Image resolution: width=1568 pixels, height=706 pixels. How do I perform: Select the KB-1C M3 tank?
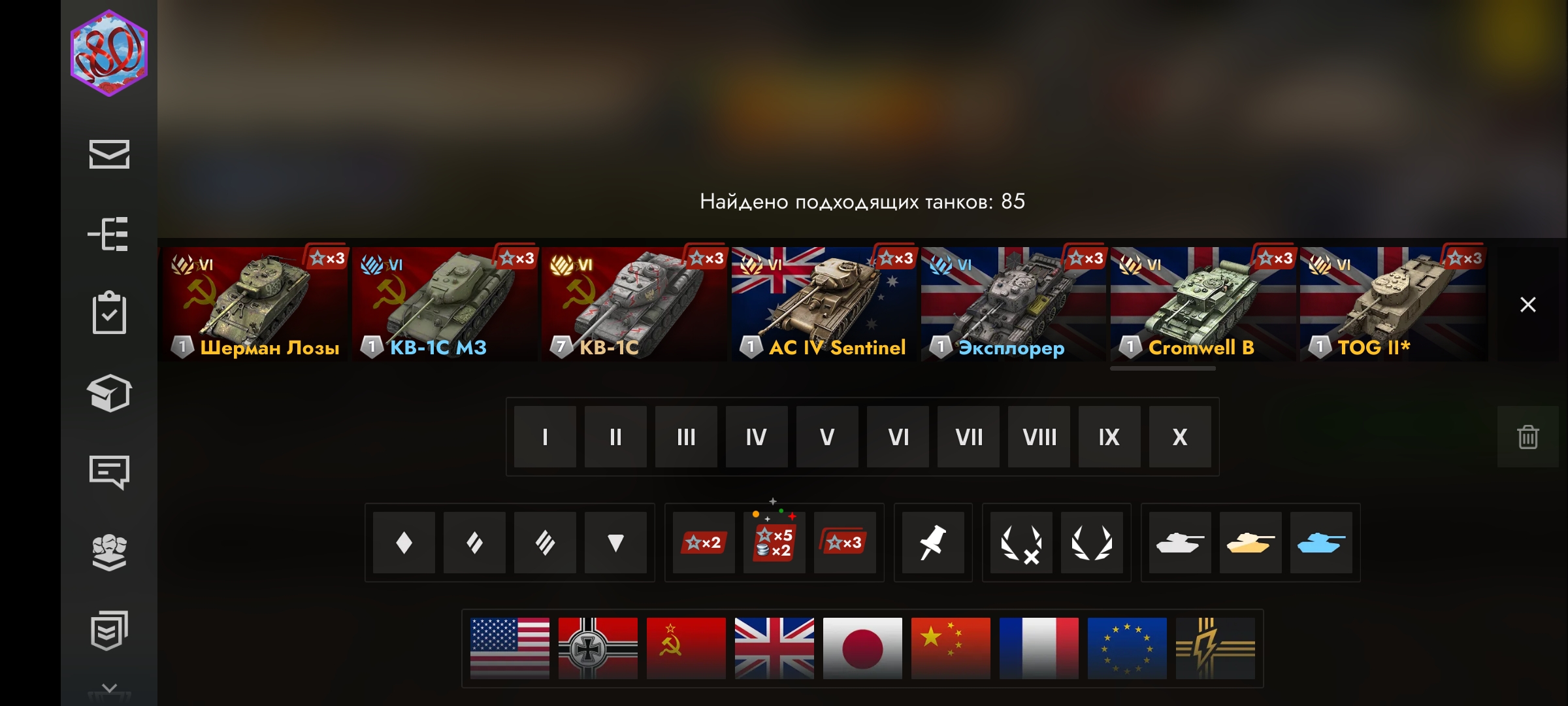click(x=445, y=304)
